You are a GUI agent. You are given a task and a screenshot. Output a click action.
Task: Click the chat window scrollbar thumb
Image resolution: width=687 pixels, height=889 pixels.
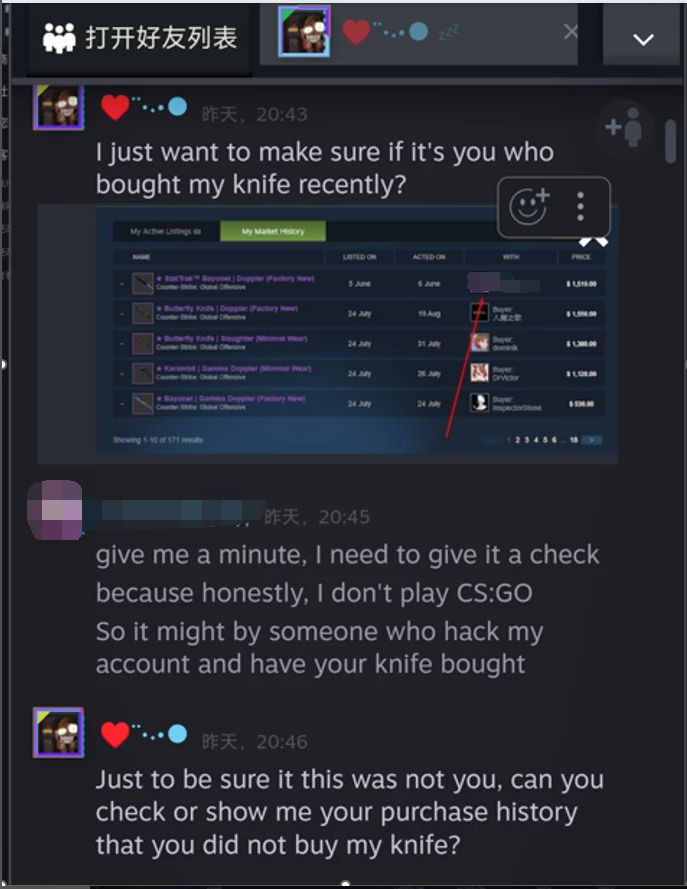(671, 141)
